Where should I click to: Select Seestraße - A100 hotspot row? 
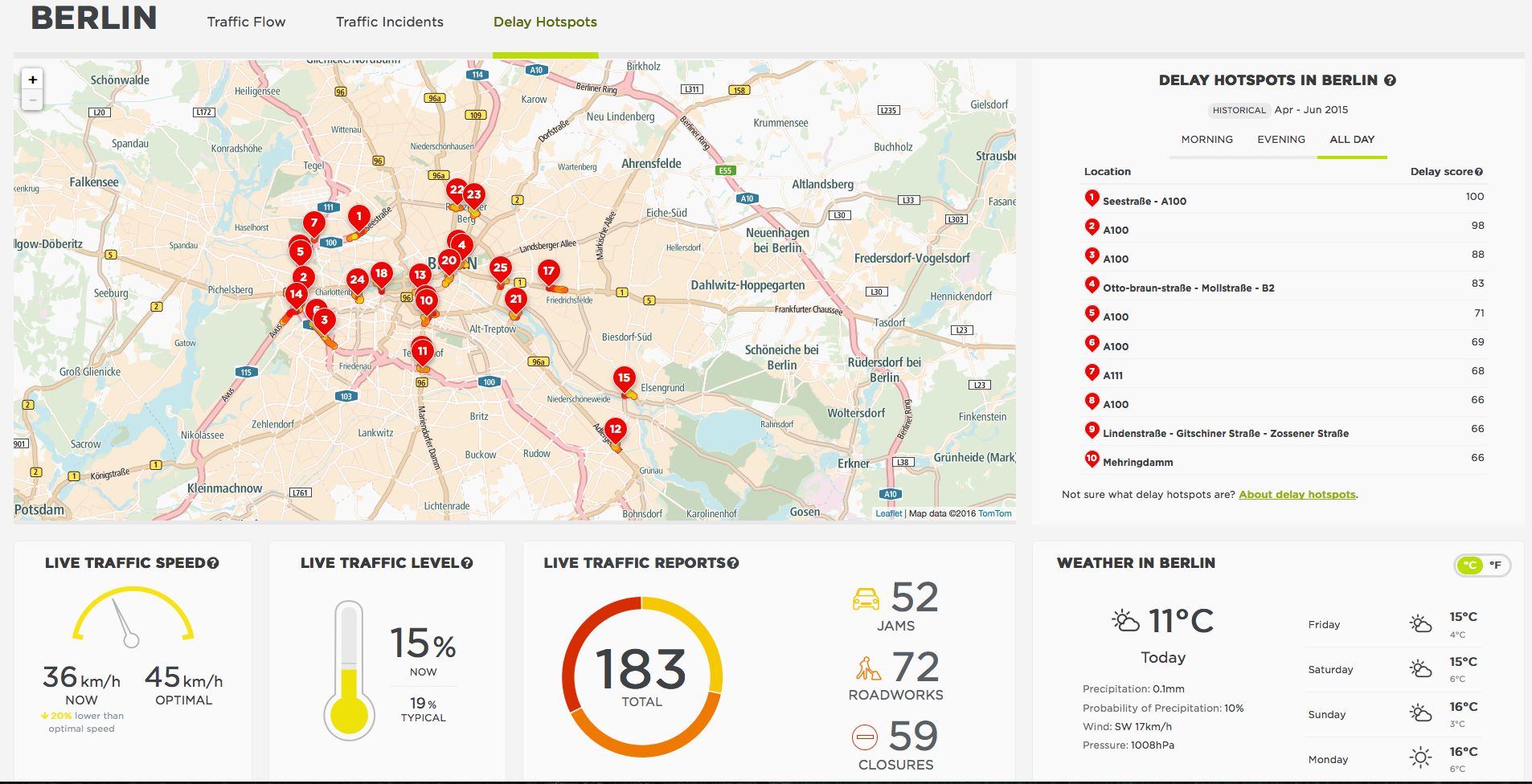tap(1144, 201)
